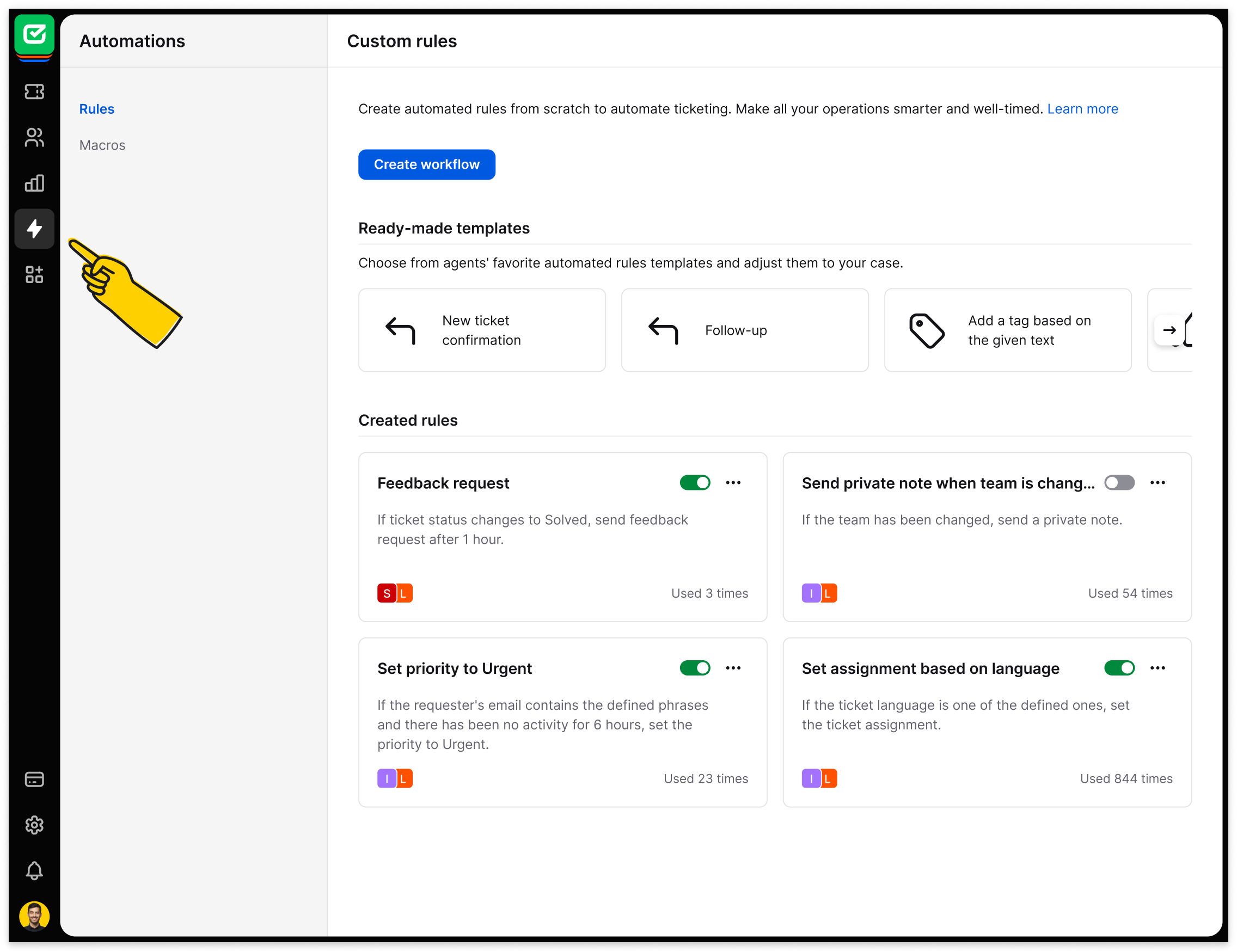Open the Feedback request options menu

(x=733, y=482)
